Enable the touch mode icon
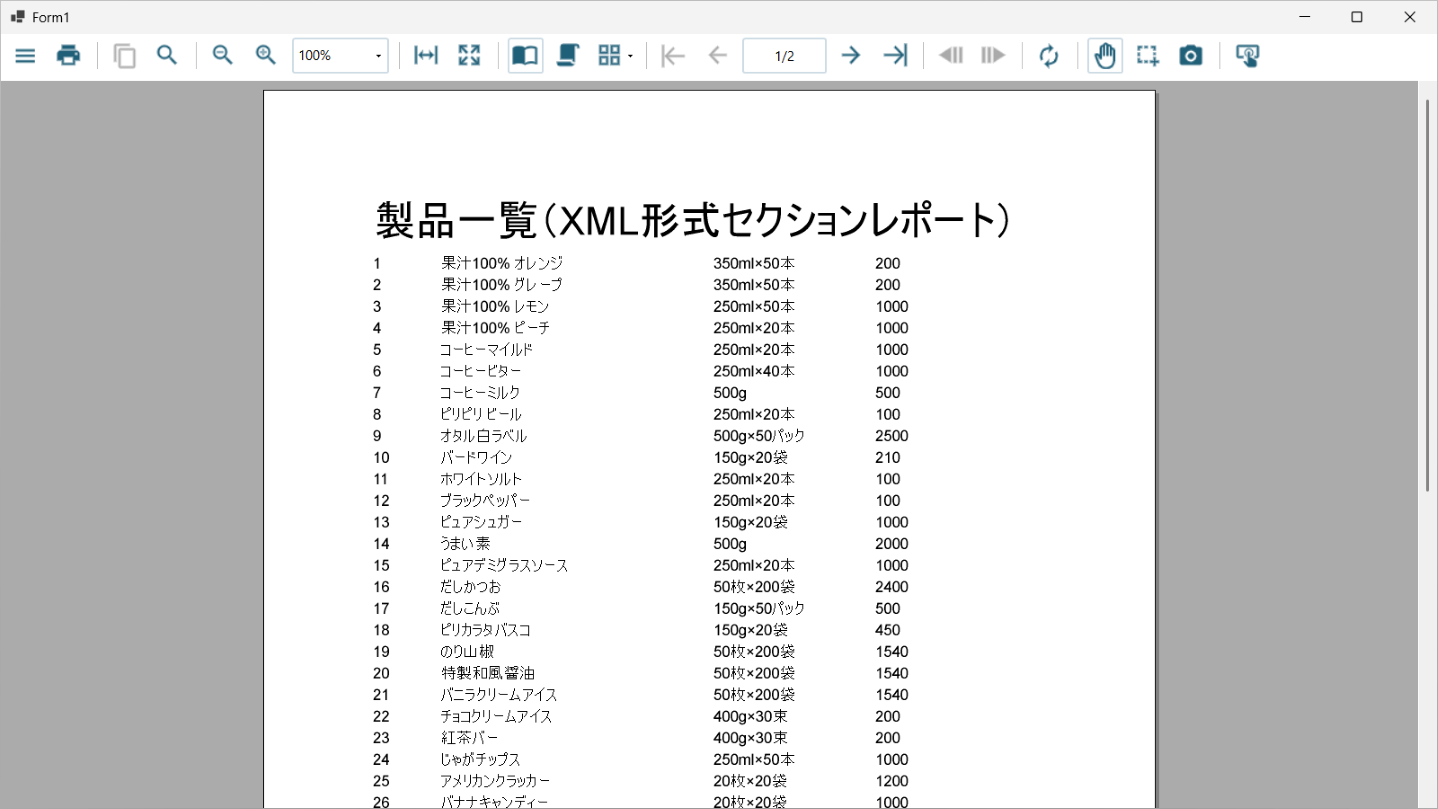The image size is (1438, 809). [x=1247, y=56]
